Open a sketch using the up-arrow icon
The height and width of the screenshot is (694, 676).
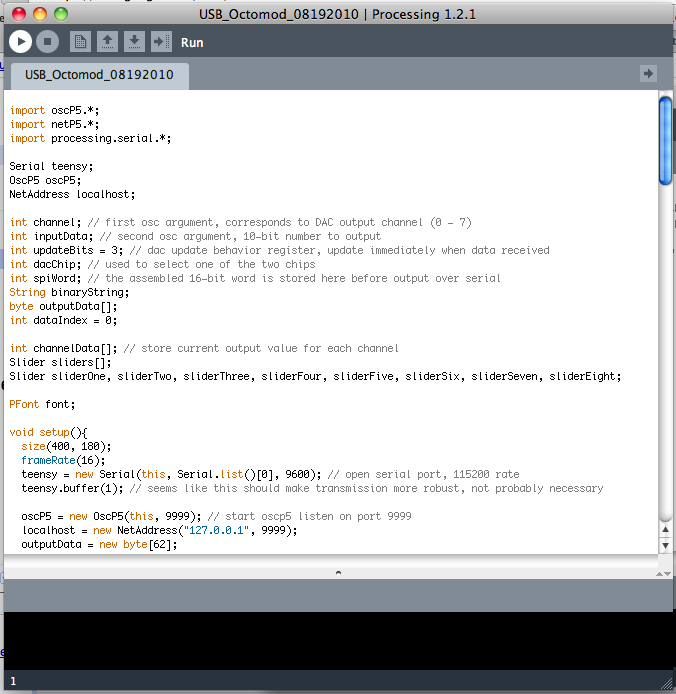pyautogui.click(x=108, y=42)
